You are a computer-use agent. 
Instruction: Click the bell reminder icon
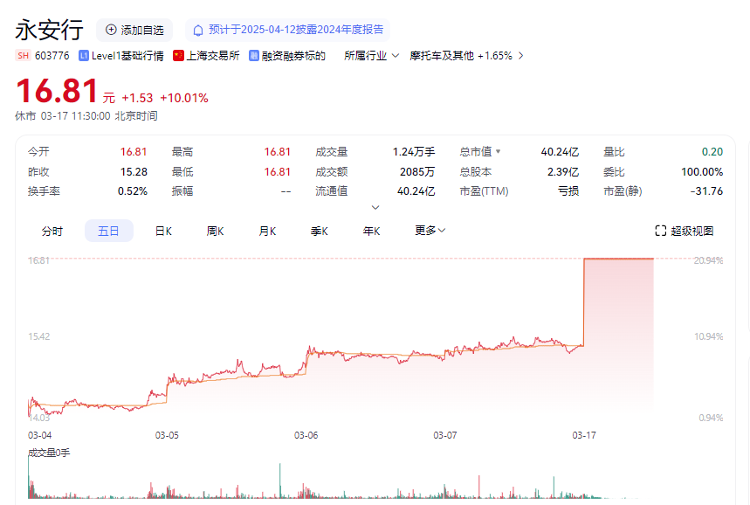pyautogui.click(x=198, y=30)
